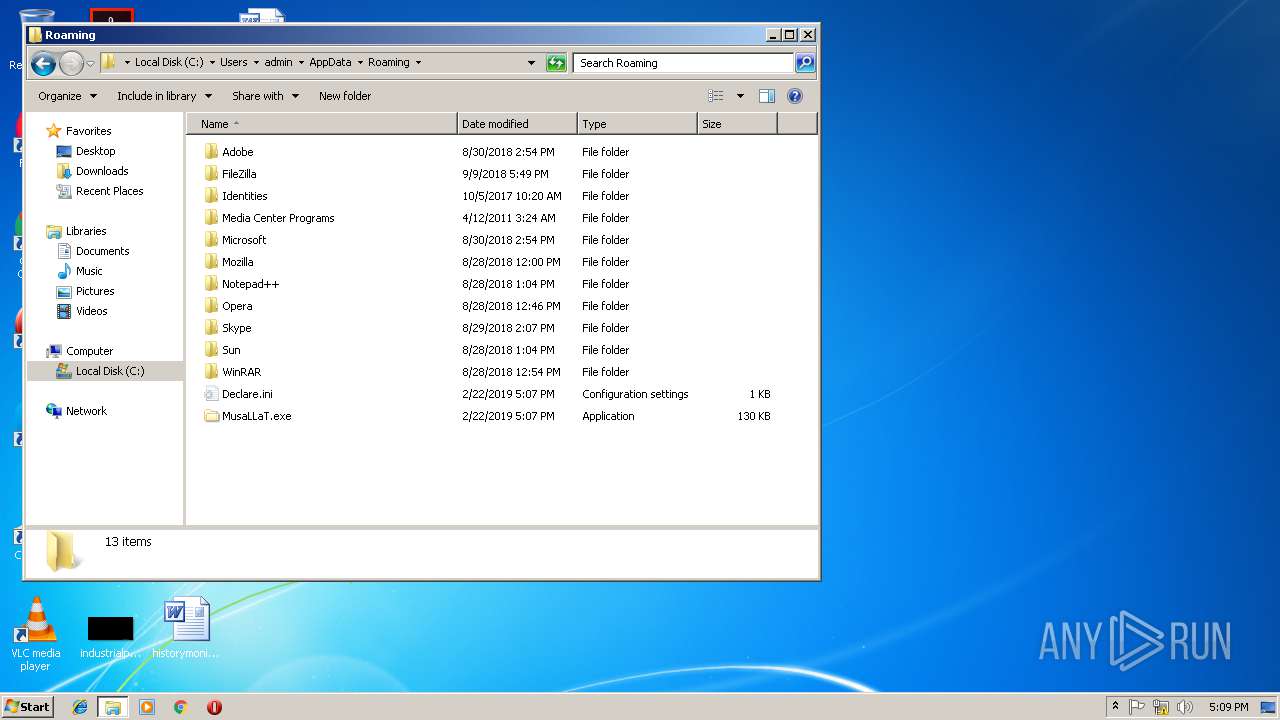
Task: Sort by Size column header
Action: point(737,124)
